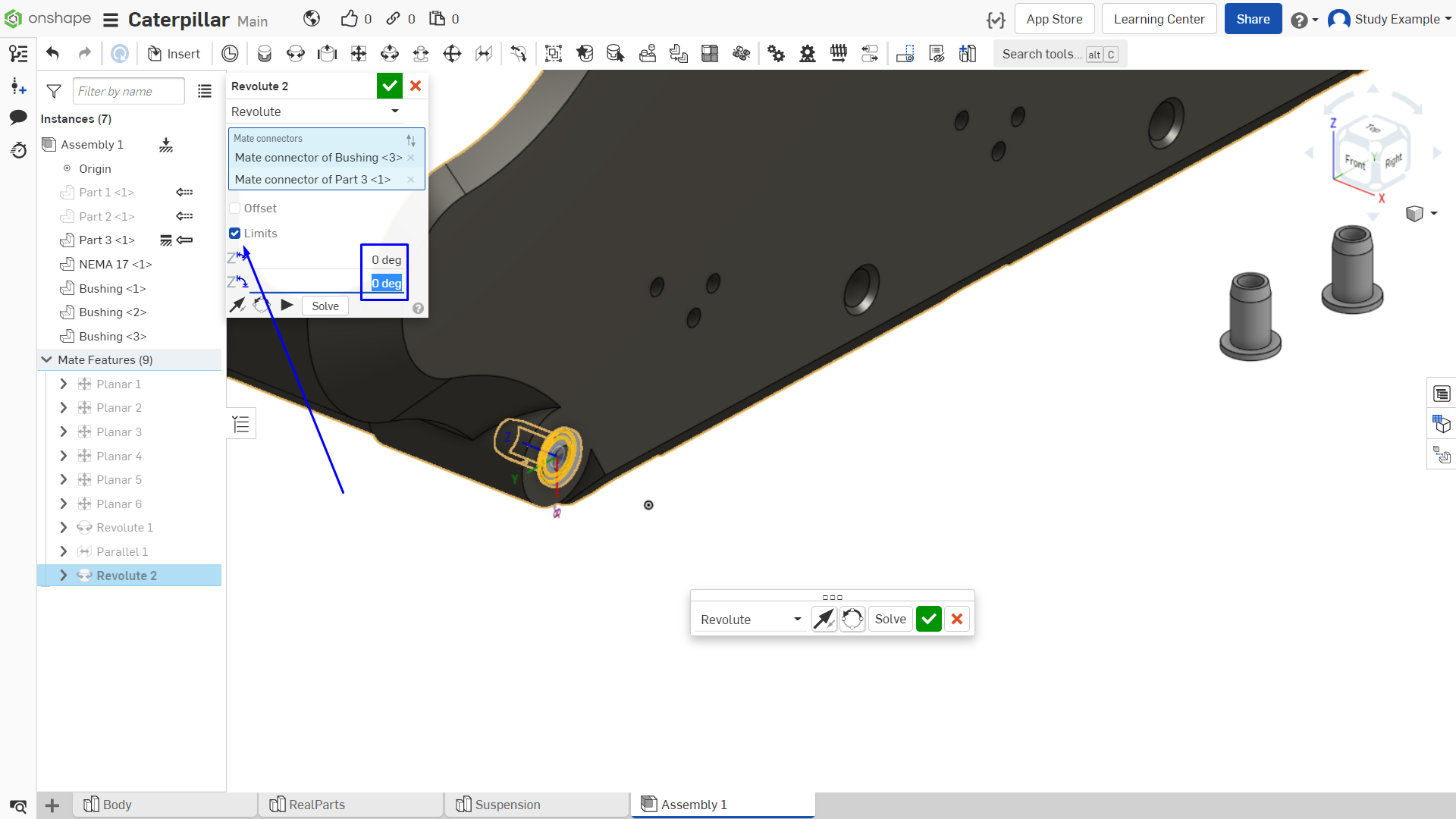
Task: Uncheck the Limits checkbox
Action: 235,234
